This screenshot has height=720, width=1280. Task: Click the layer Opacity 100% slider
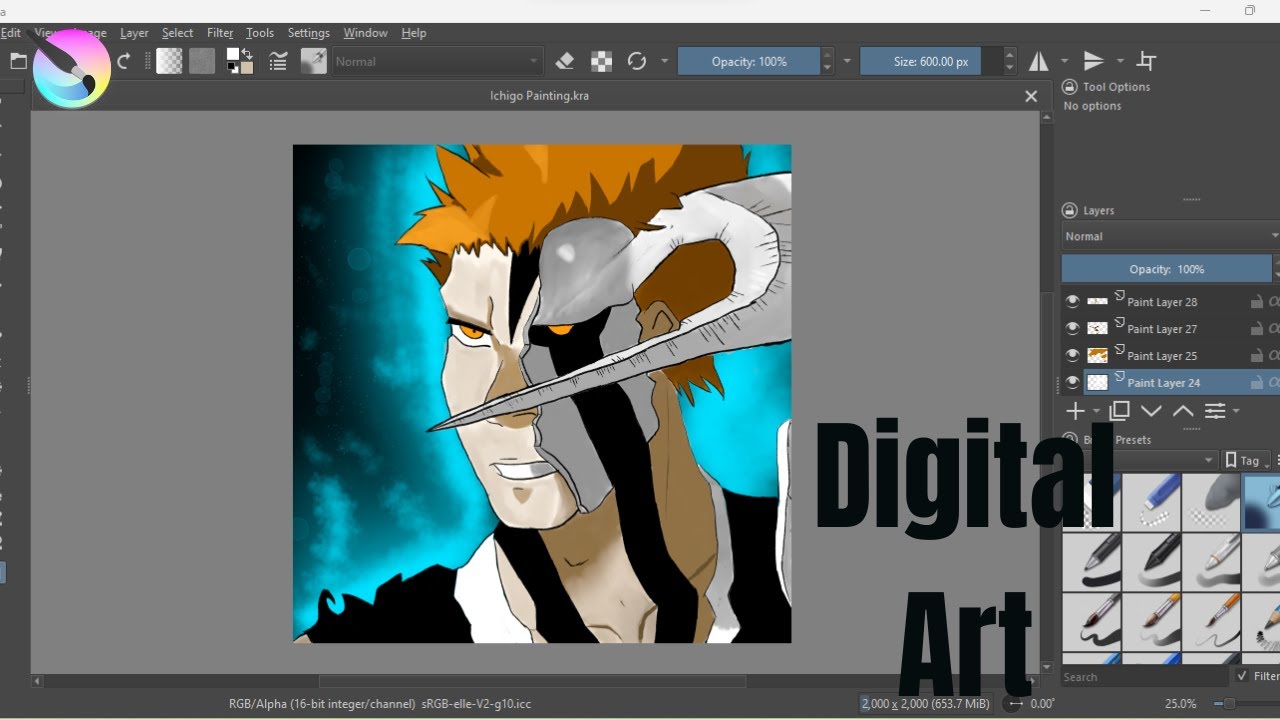tap(1167, 269)
